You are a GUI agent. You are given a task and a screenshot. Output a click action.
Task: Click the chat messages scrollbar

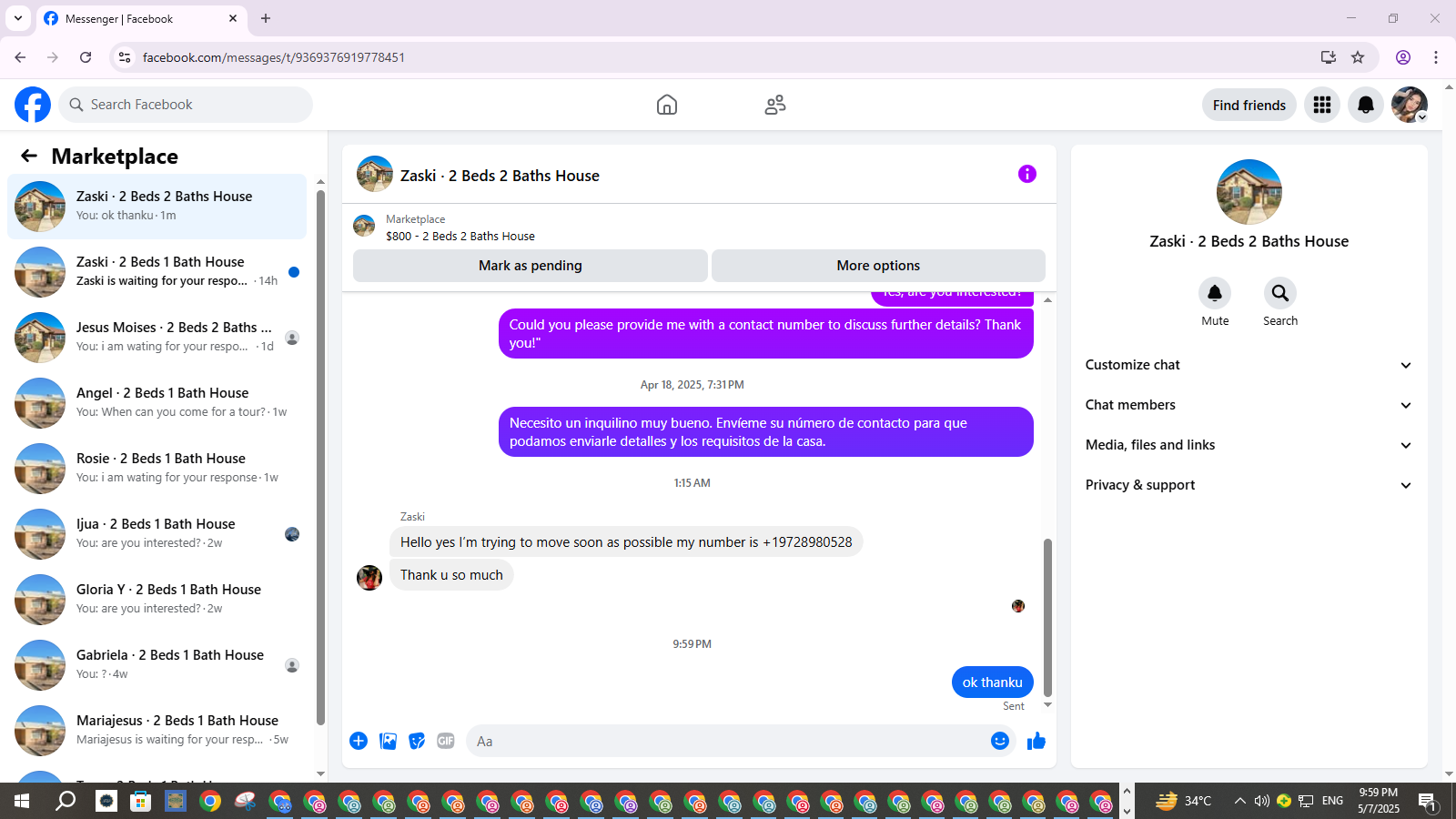[1047, 617]
